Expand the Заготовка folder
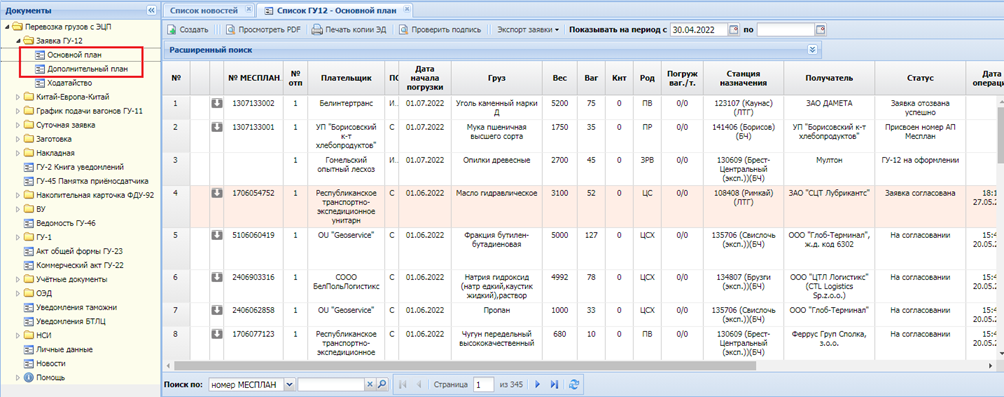The width and height of the screenshot is (1004, 397). (x=18, y=139)
